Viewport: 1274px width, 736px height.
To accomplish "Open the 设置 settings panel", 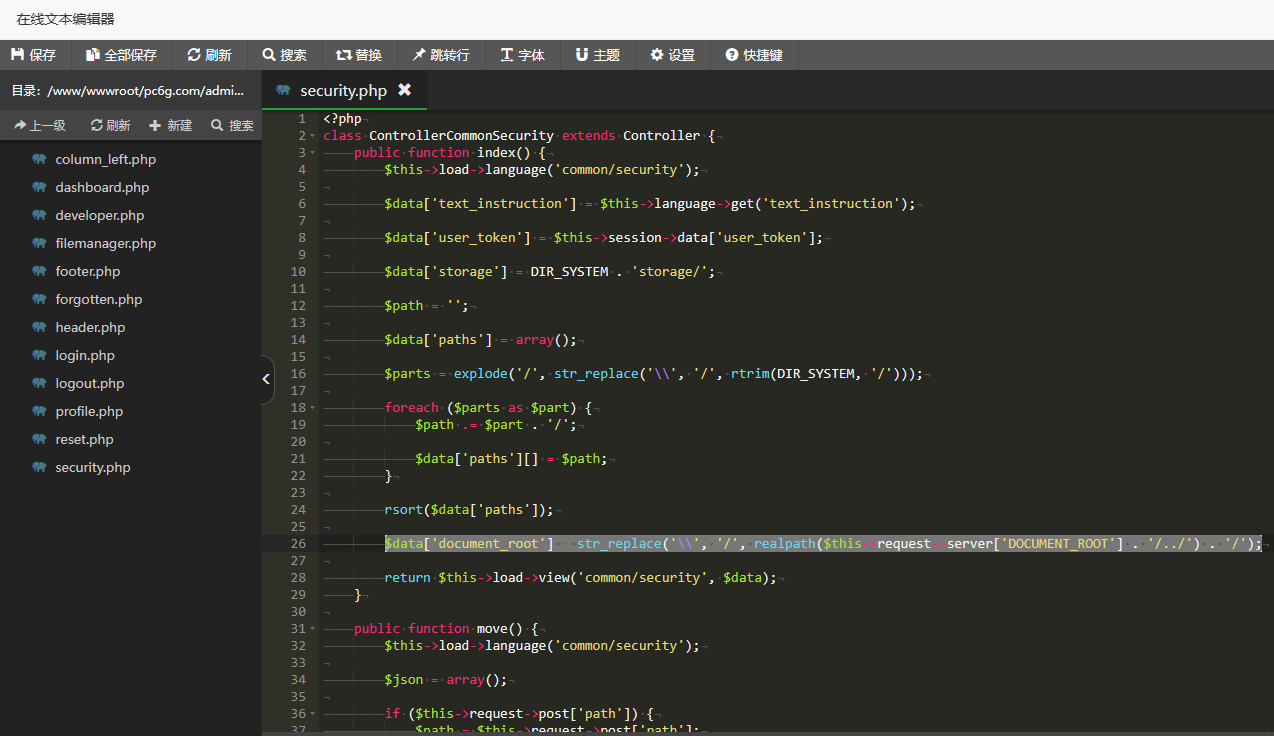I will coord(673,55).
